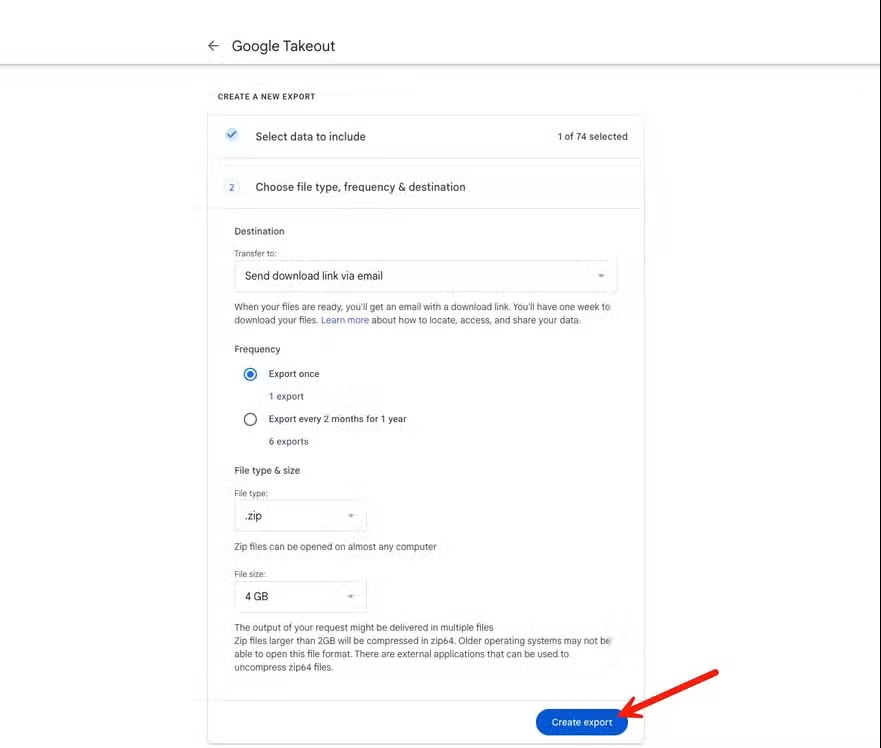Image resolution: width=881 pixels, height=748 pixels.
Task: Click the step 2 number circle
Action: click(232, 187)
